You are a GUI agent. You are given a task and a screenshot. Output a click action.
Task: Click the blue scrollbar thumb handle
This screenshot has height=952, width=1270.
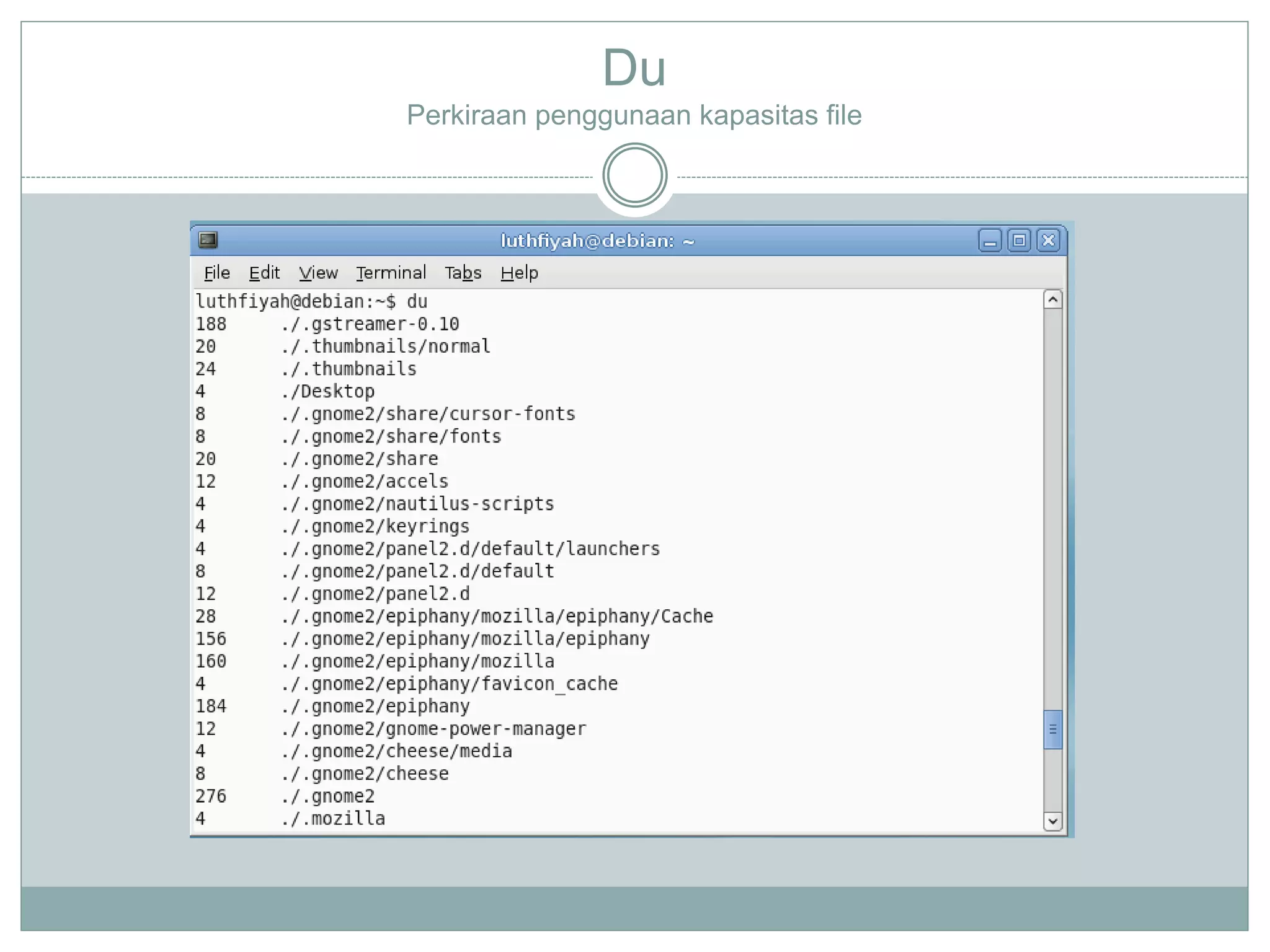[1052, 729]
